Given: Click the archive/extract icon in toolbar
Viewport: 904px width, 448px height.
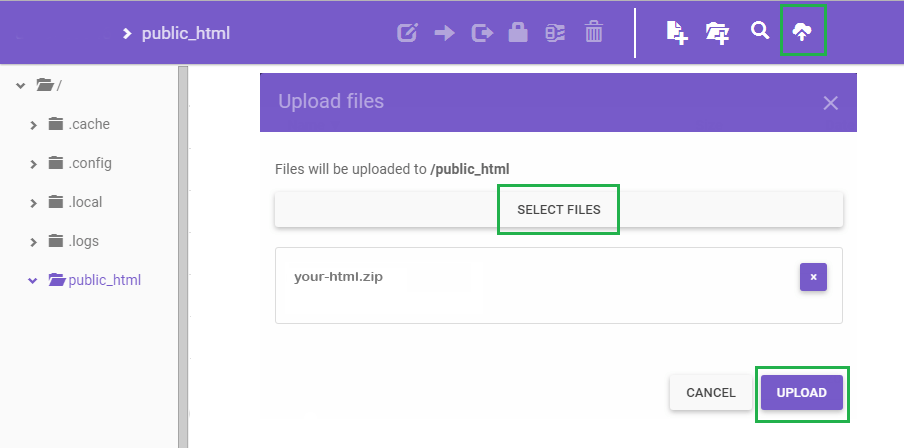Looking at the screenshot, I should [555, 33].
